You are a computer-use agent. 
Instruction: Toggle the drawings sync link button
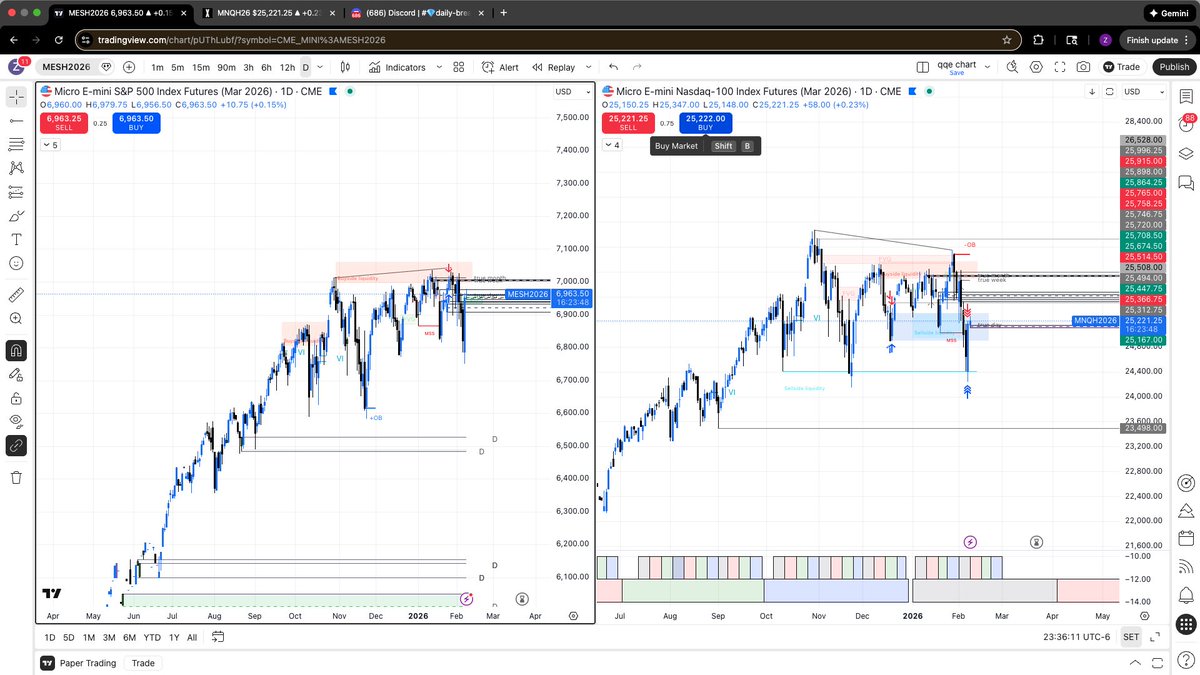(x=16, y=446)
